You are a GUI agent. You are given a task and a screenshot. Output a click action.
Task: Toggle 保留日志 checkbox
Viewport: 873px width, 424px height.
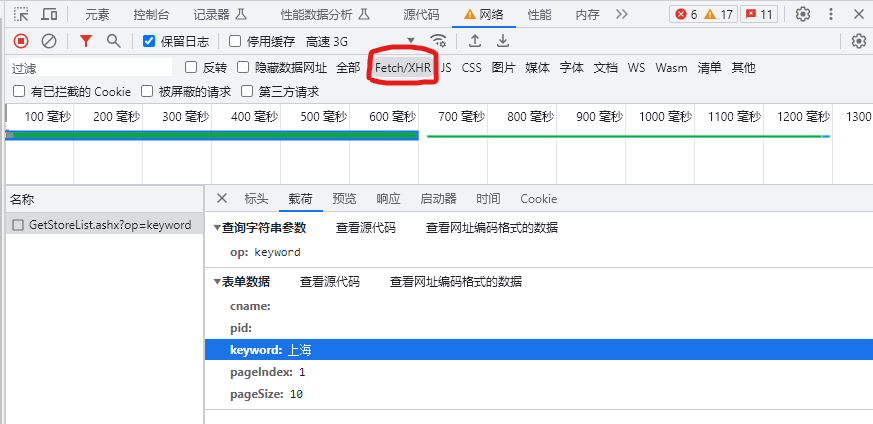[x=149, y=41]
